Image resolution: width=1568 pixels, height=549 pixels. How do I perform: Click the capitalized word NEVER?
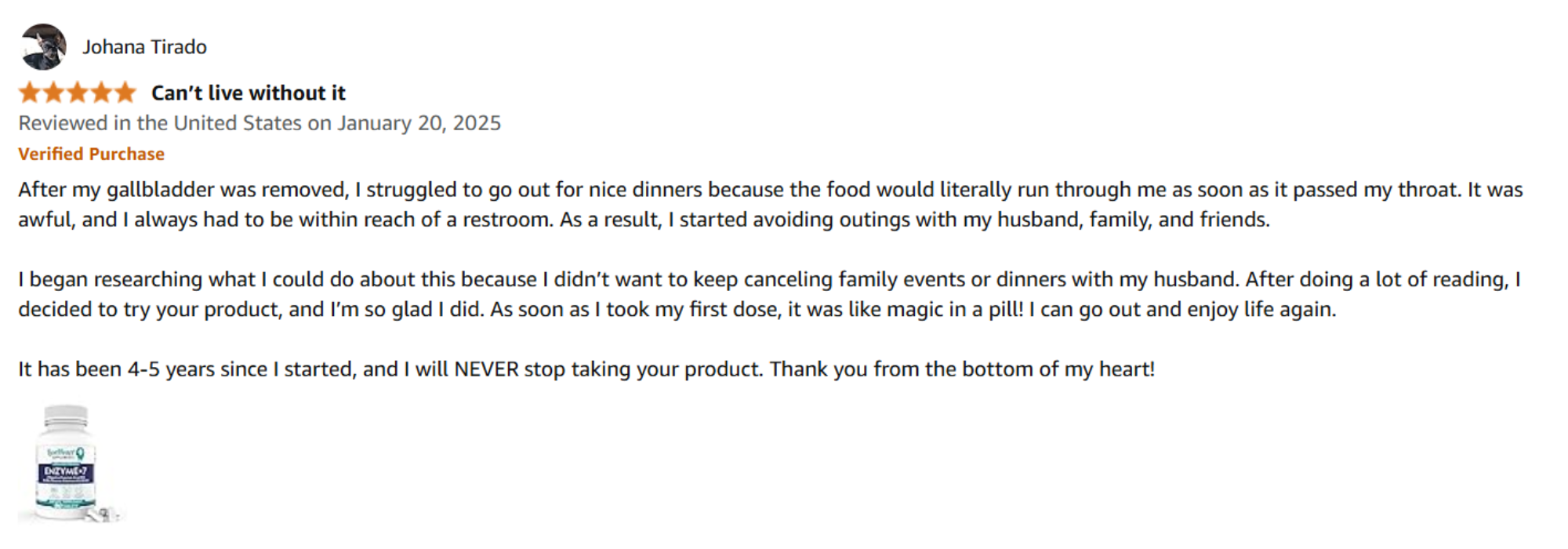pos(486,369)
